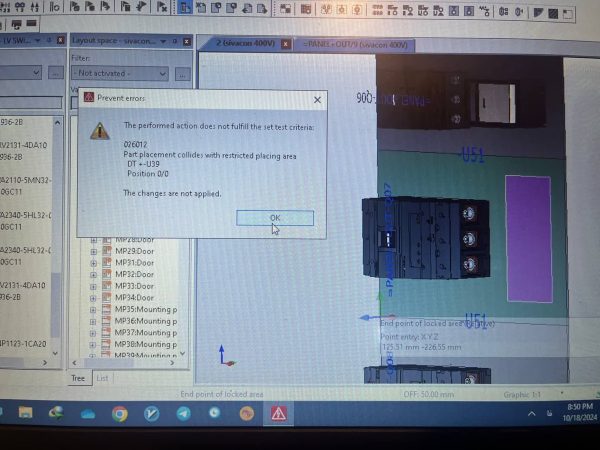Click the scroll-right arrow under the Layout space tree

(x=172, y=363)
